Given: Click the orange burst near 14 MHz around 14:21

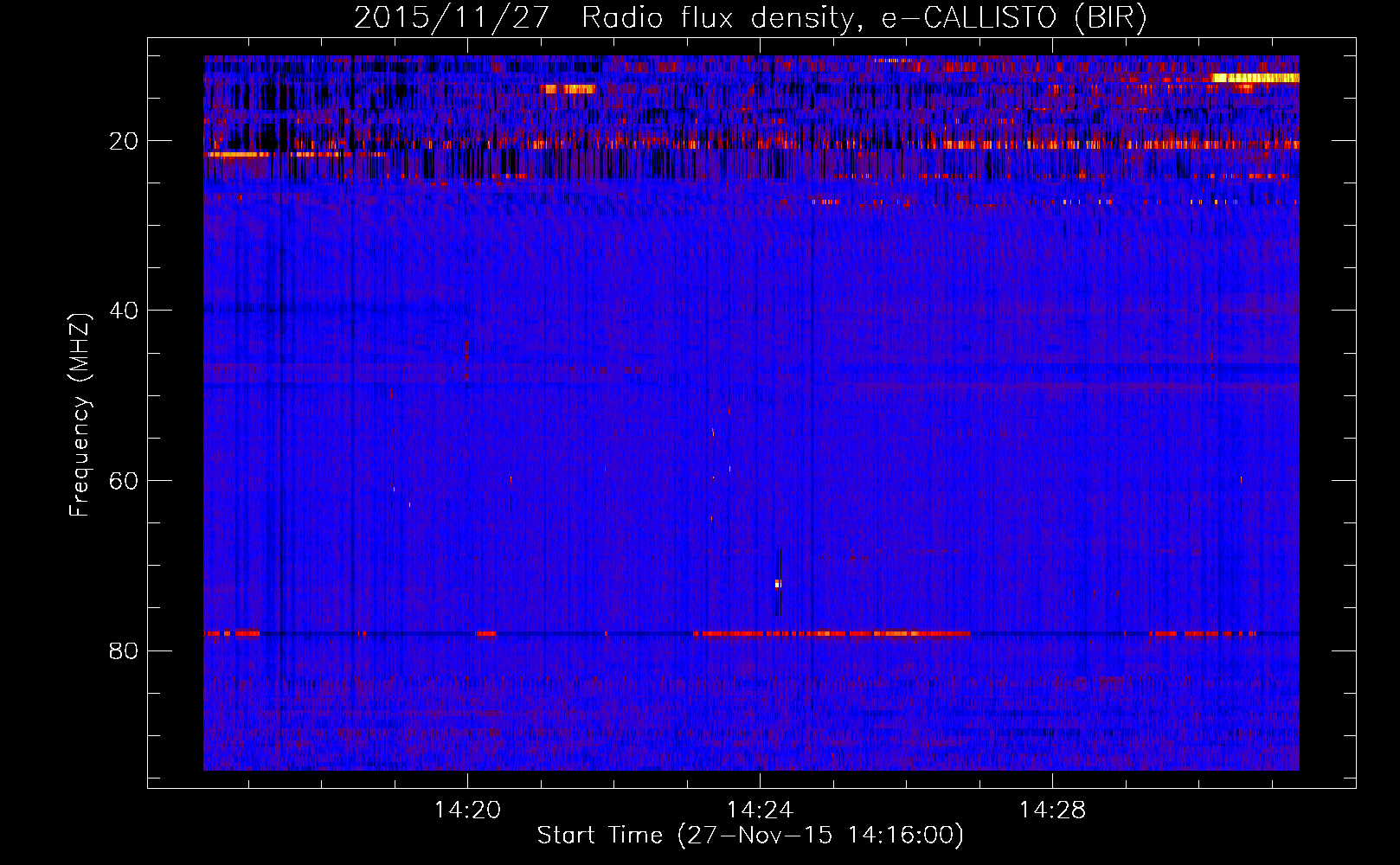Looking at the screenshot, I should 568,88.
